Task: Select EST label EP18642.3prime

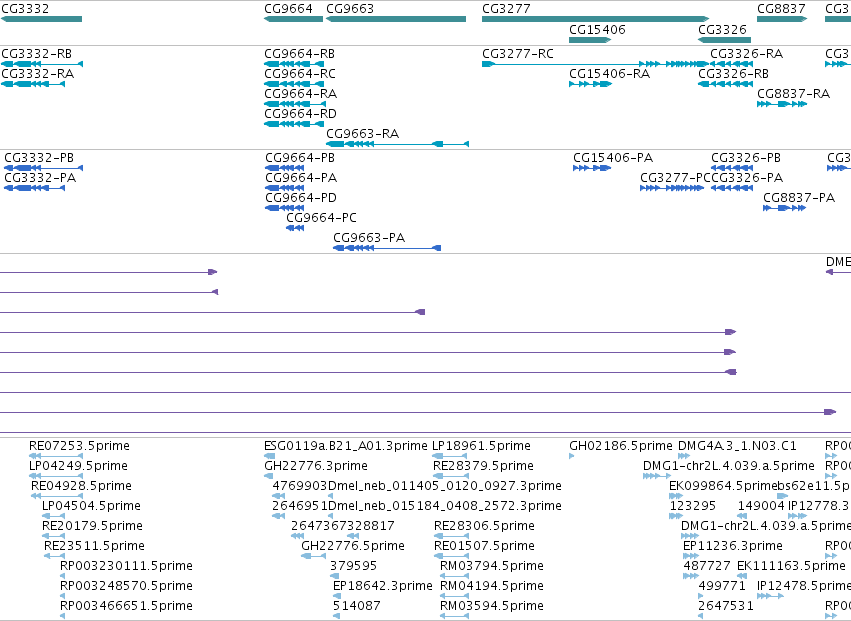Action: point(383,586)
